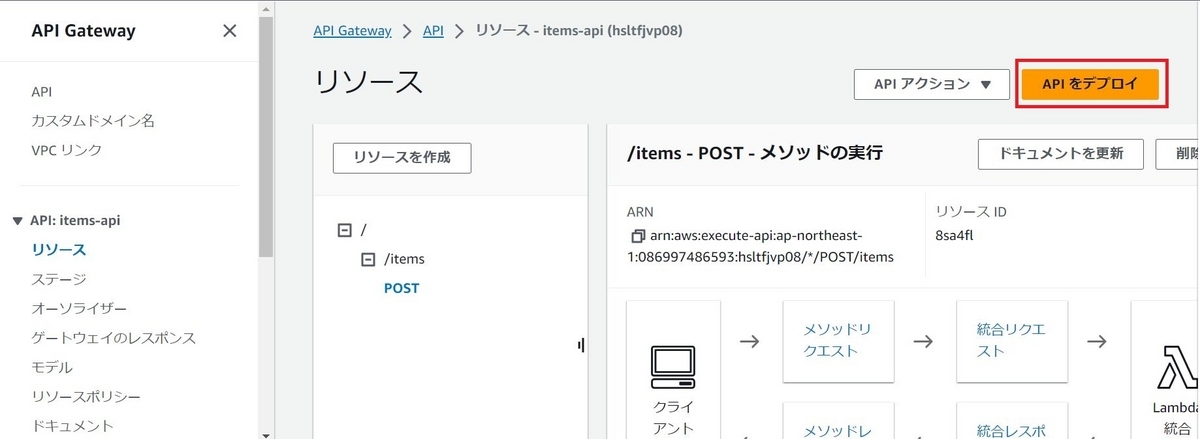Open the API breadcrumb link
Screen dimensions: 1200x439
point(433,30)
